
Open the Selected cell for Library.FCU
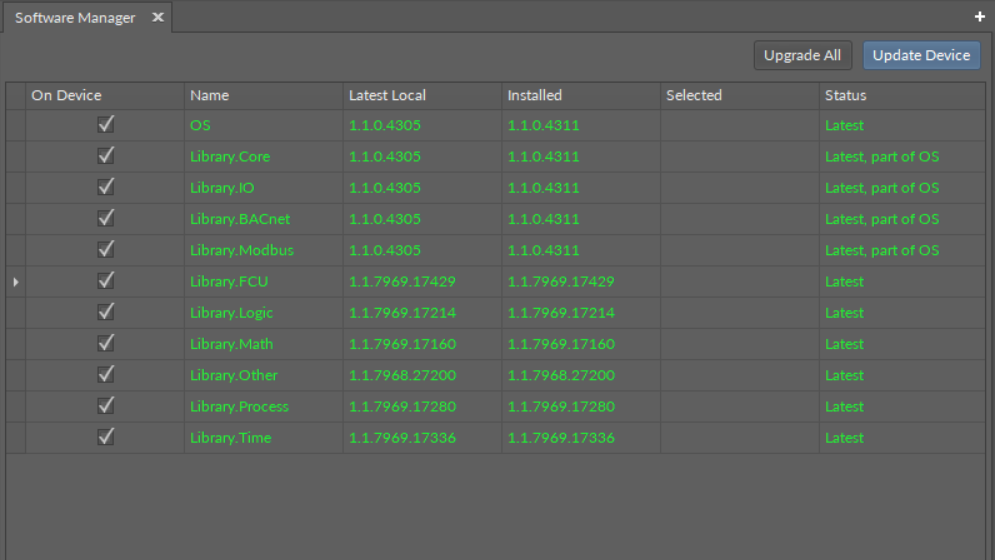click(739, 282)
